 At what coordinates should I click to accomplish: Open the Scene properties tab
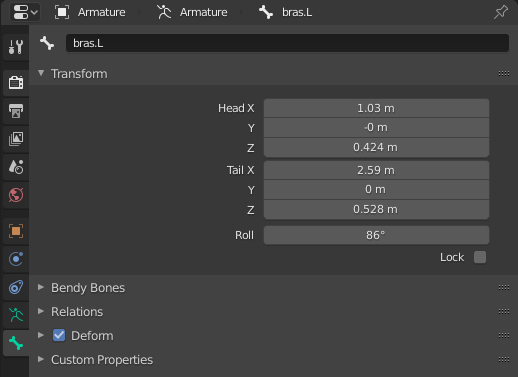(16, 167)
